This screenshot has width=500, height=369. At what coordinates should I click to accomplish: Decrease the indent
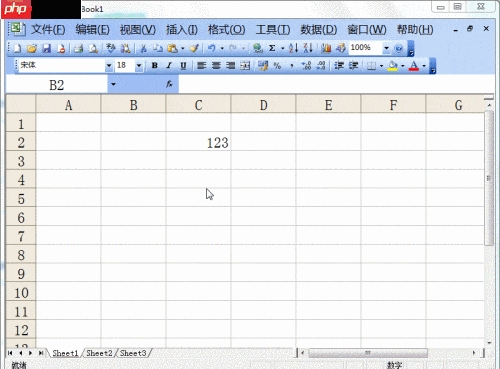pyautogui.click(x=339, y=66)
